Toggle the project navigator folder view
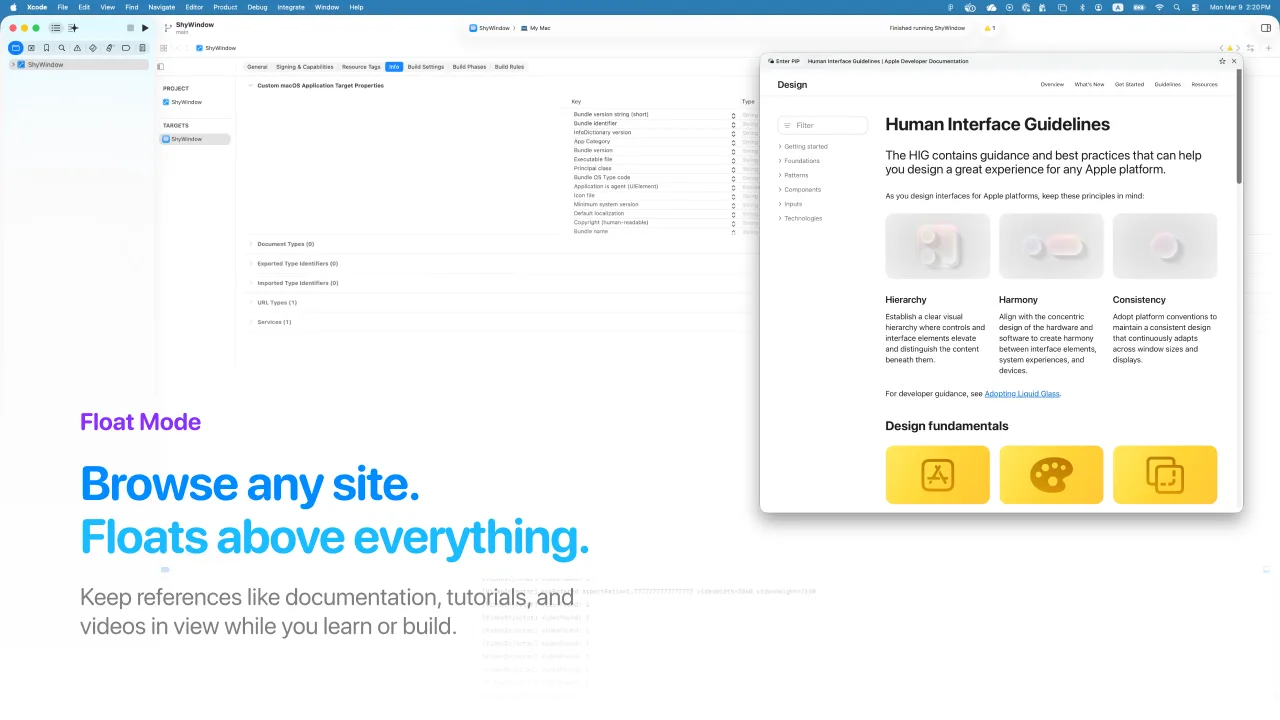Image resolution: width=1280 pixels, height=720 pixels. point(15,48)
